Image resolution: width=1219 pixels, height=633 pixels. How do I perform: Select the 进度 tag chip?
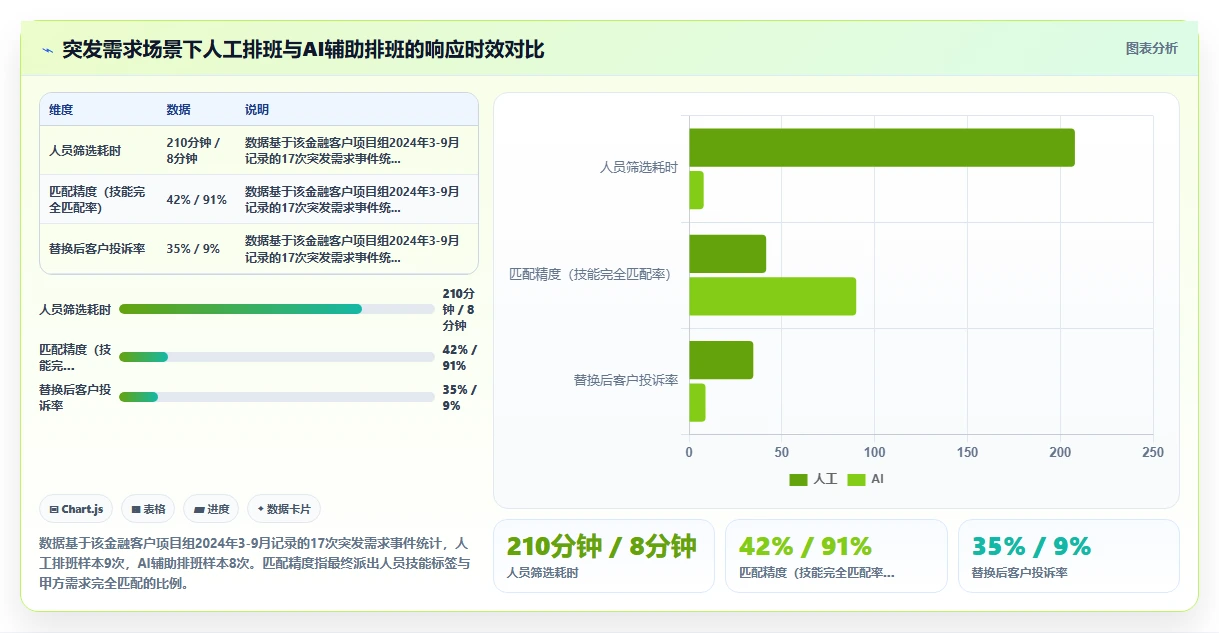coord(211,509)
